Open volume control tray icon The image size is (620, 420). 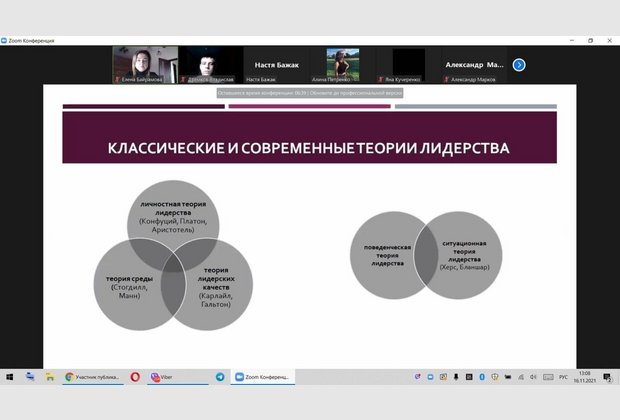[533, 377]
